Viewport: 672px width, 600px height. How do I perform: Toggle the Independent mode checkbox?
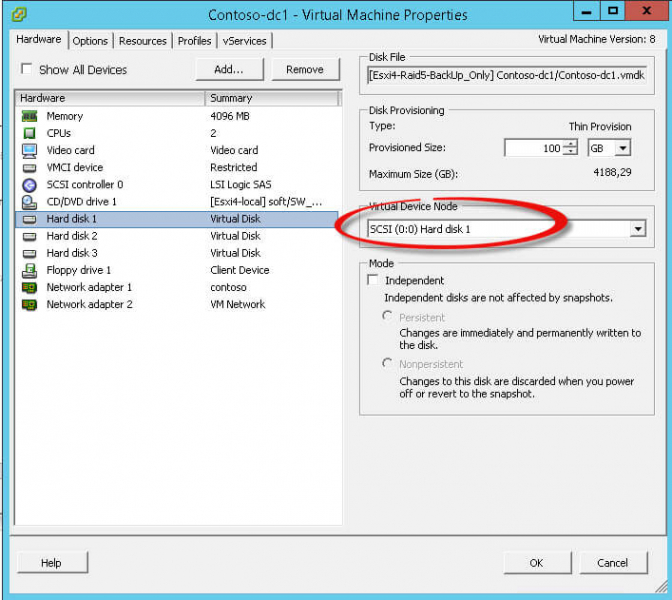coord(373,281)
